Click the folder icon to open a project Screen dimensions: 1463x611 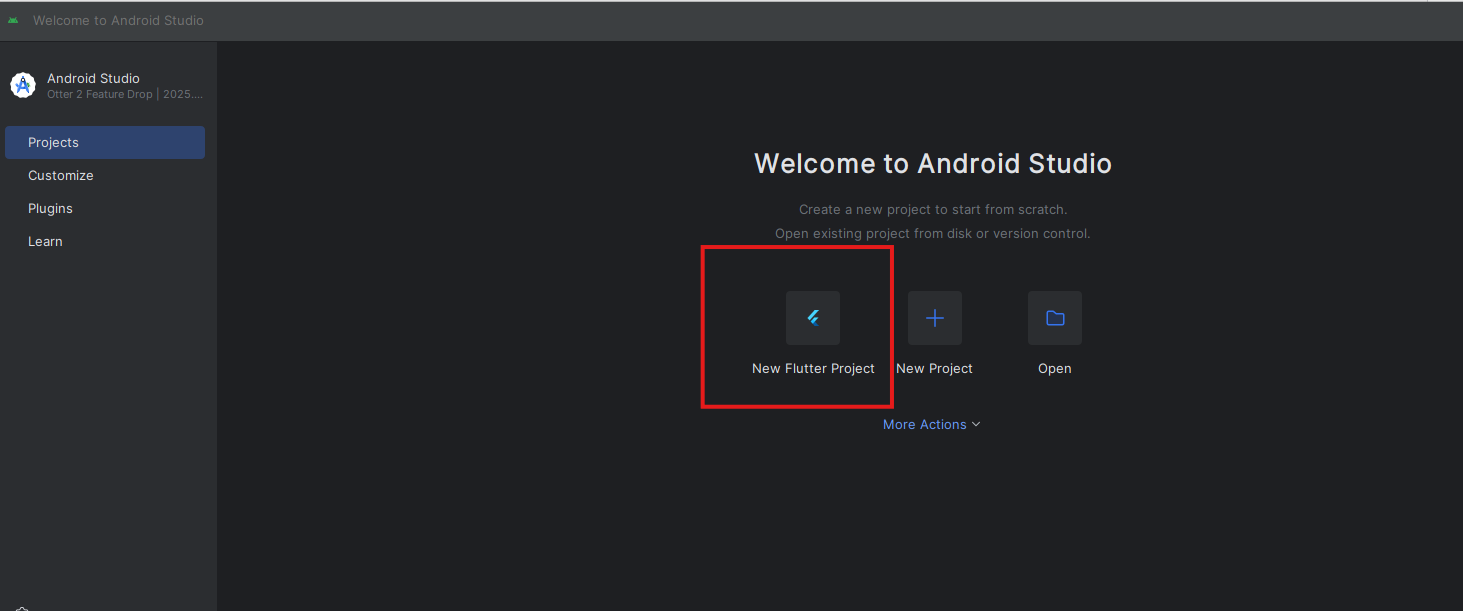point(1055,318)
